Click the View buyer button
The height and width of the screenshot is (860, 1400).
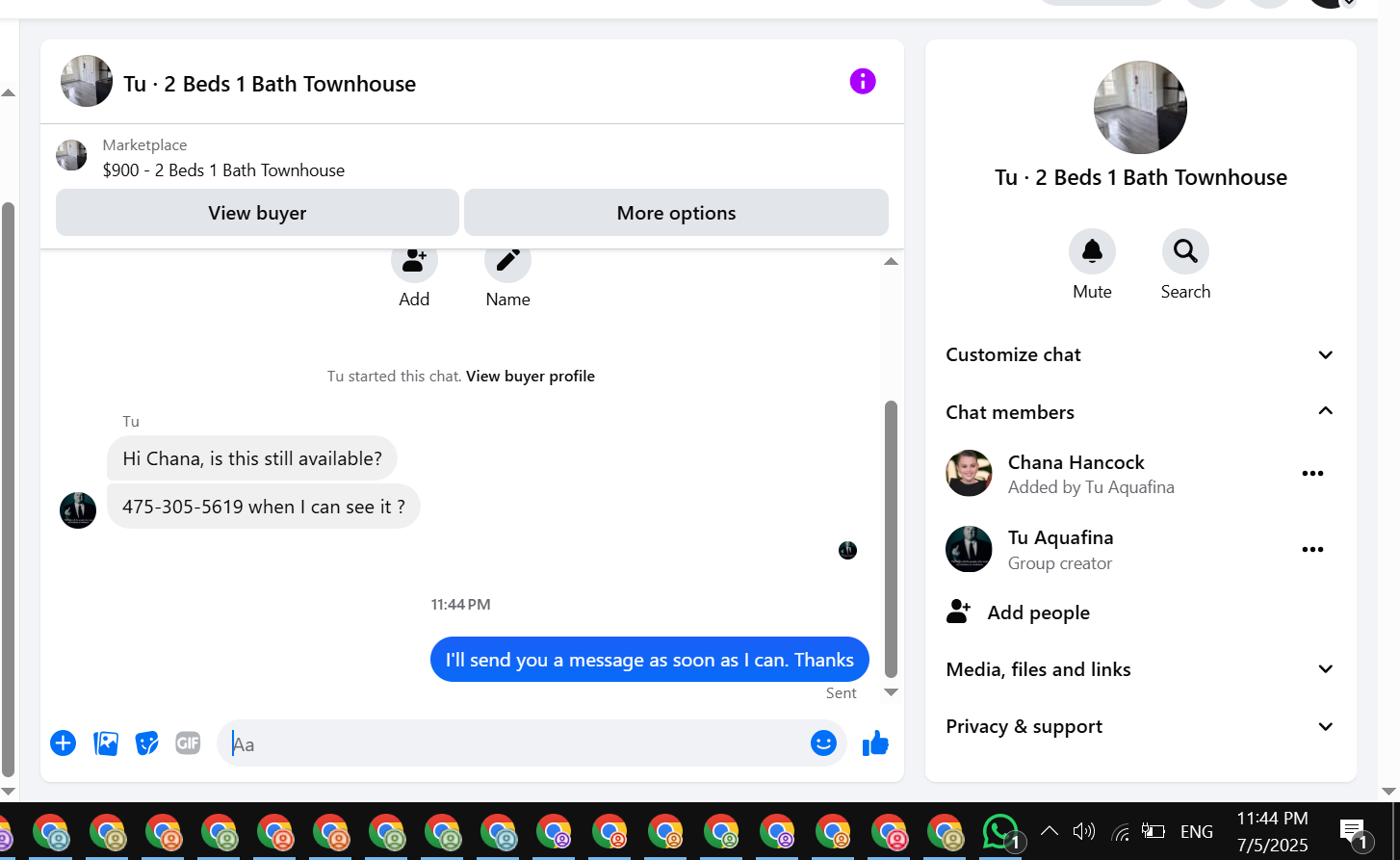coord(257,213)
